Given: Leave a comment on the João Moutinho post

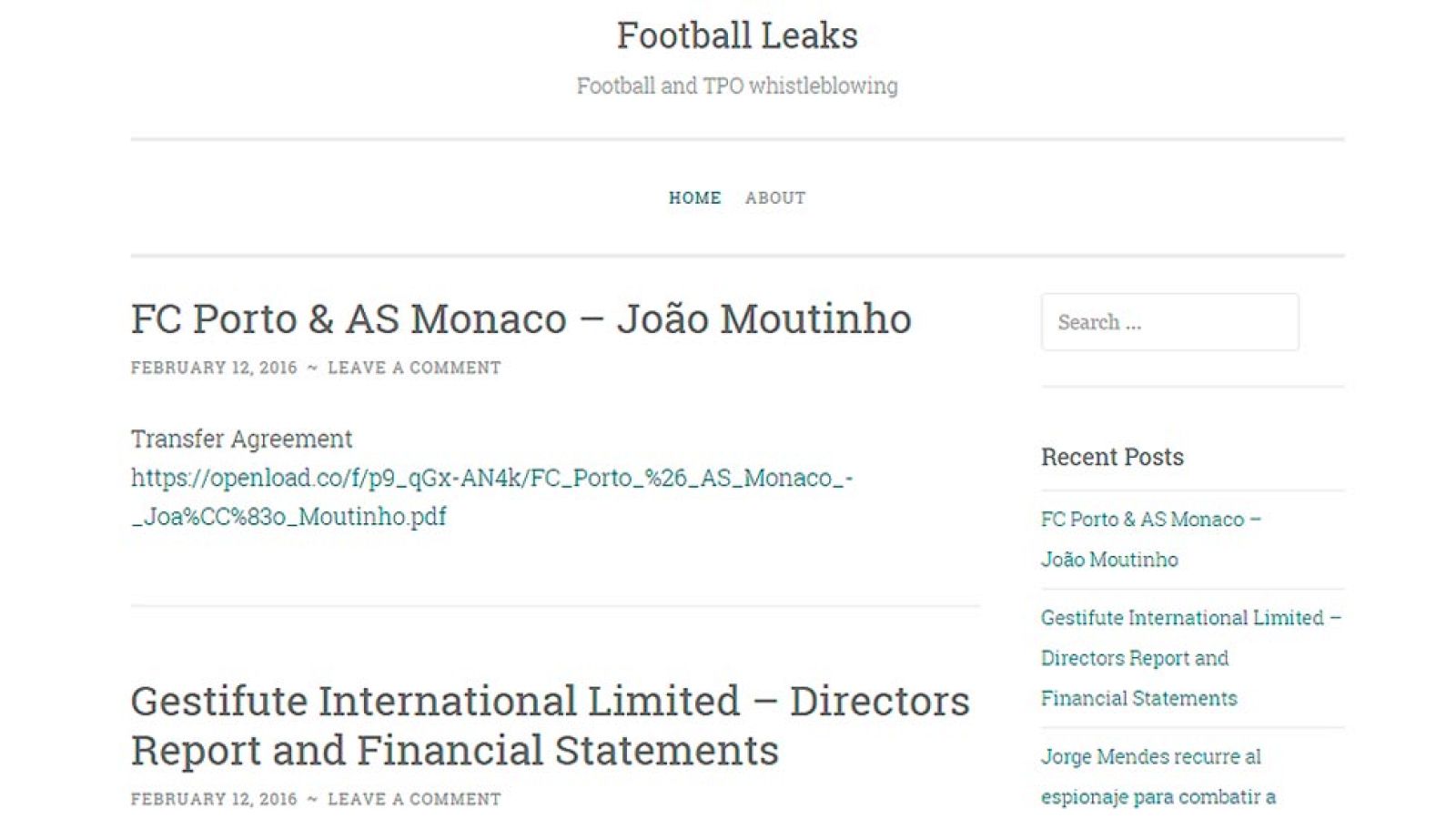Looking at the screenshot, I should (x=414, y=368).
